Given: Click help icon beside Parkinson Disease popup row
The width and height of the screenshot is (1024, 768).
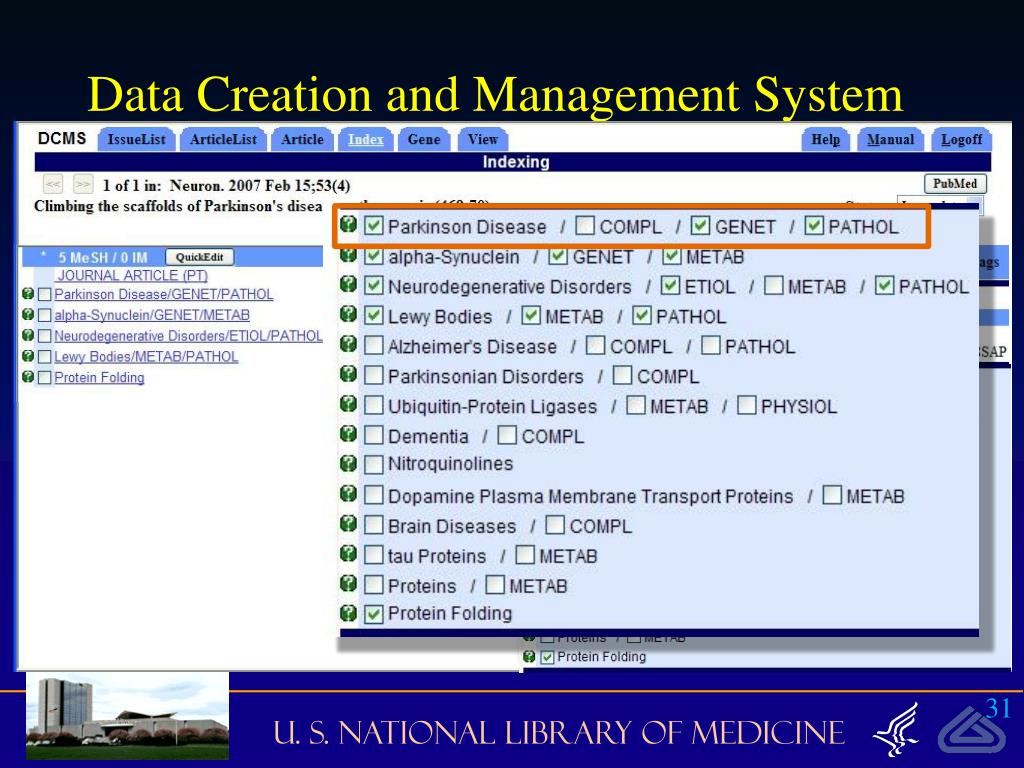Looking at the screenshot, I should point(349,225).
